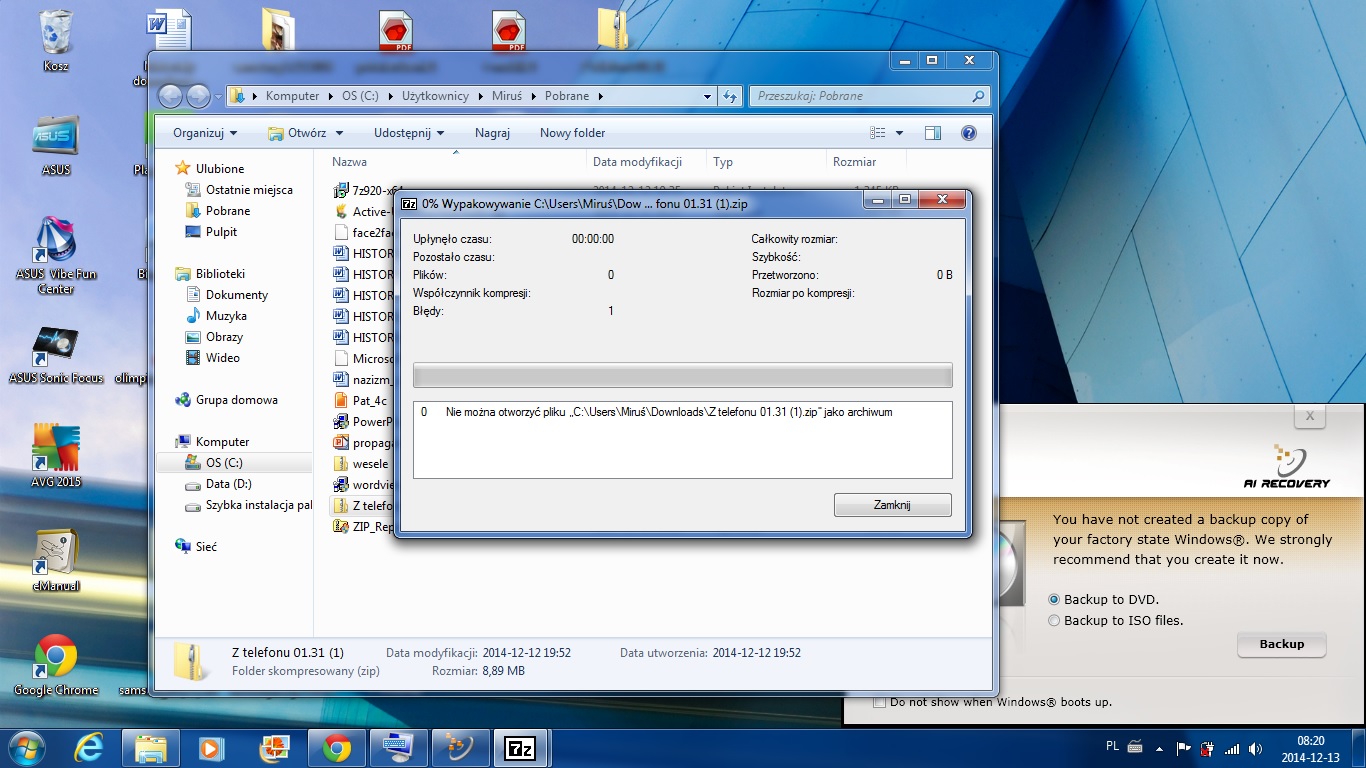The height and width of the screenshot is (768, 1366).
Task: Click the 7-Zip extraction progress bar
Action: pos(682,376)
